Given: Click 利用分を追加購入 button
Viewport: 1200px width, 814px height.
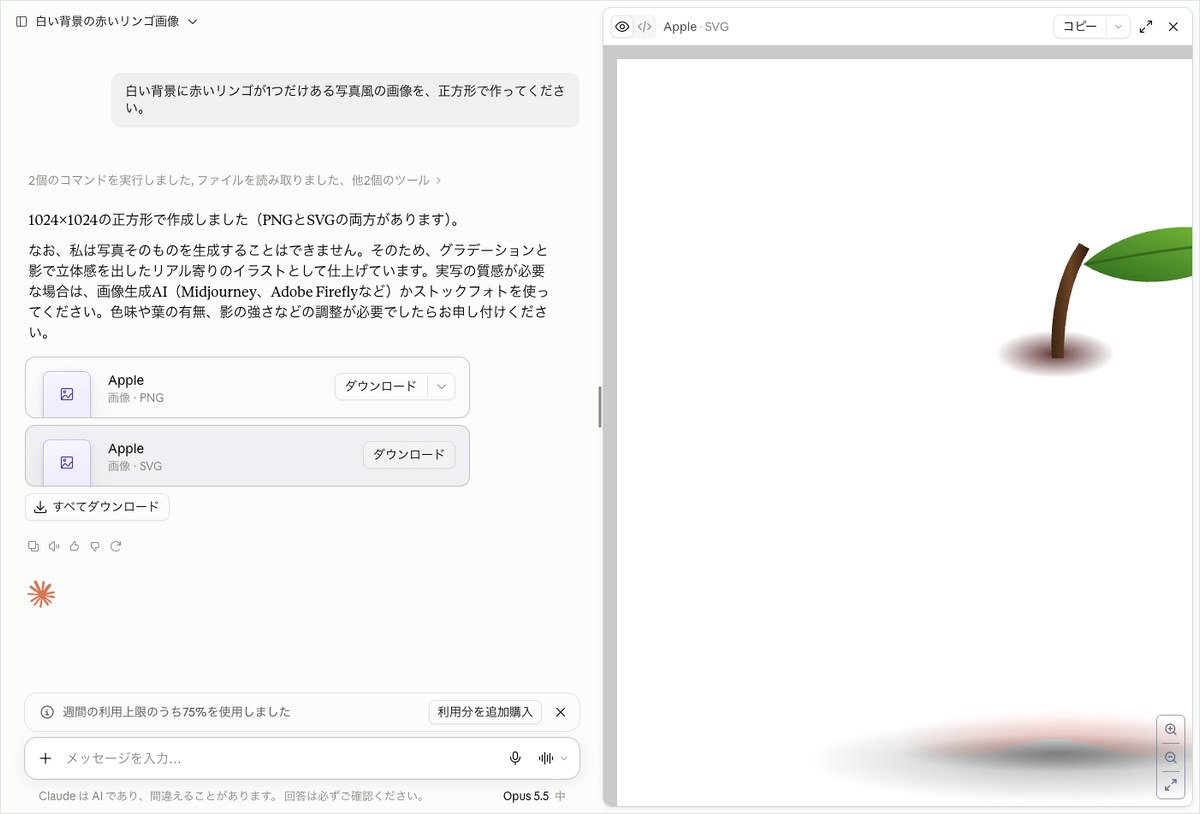Looking at the screenshot, I should pyautogui.click(x=485, y=712).
